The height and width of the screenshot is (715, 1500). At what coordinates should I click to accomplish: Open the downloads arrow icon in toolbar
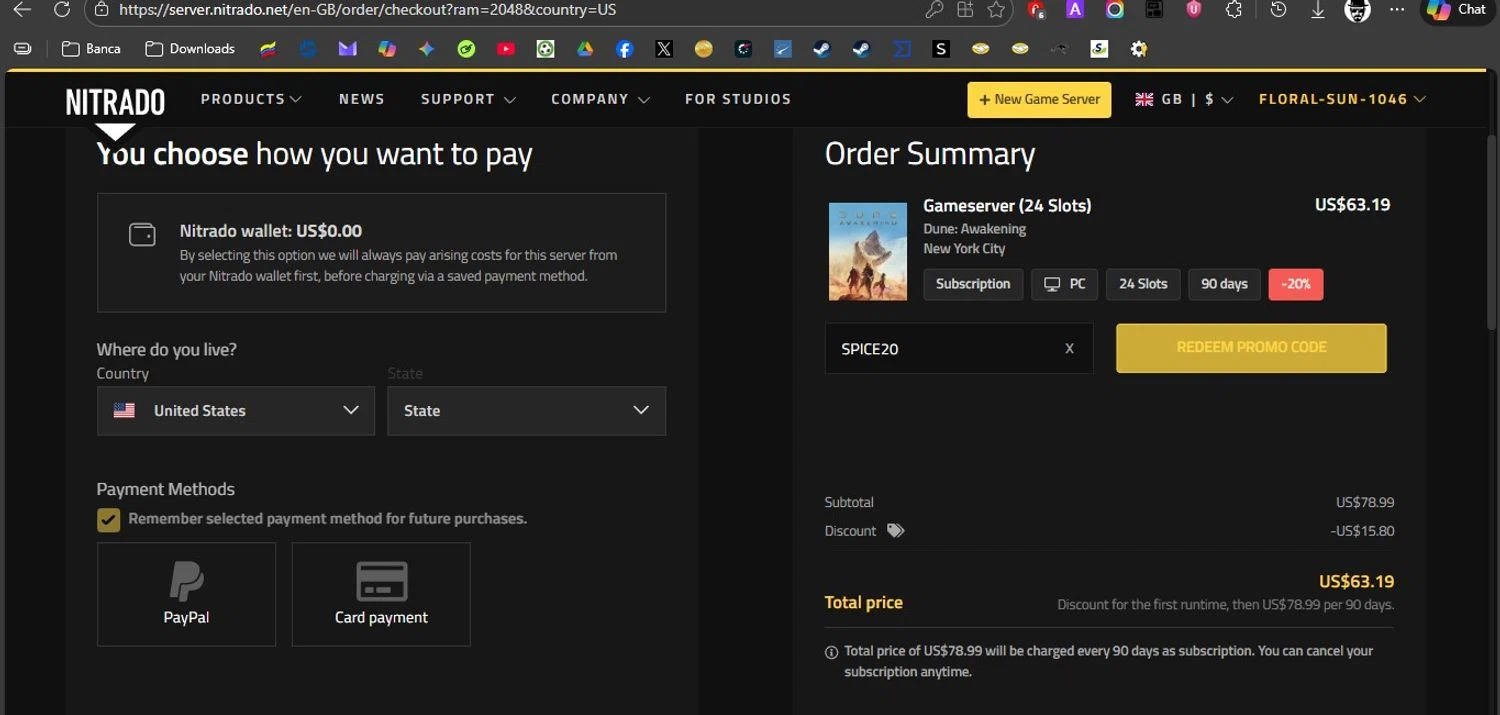point(1318,10)
